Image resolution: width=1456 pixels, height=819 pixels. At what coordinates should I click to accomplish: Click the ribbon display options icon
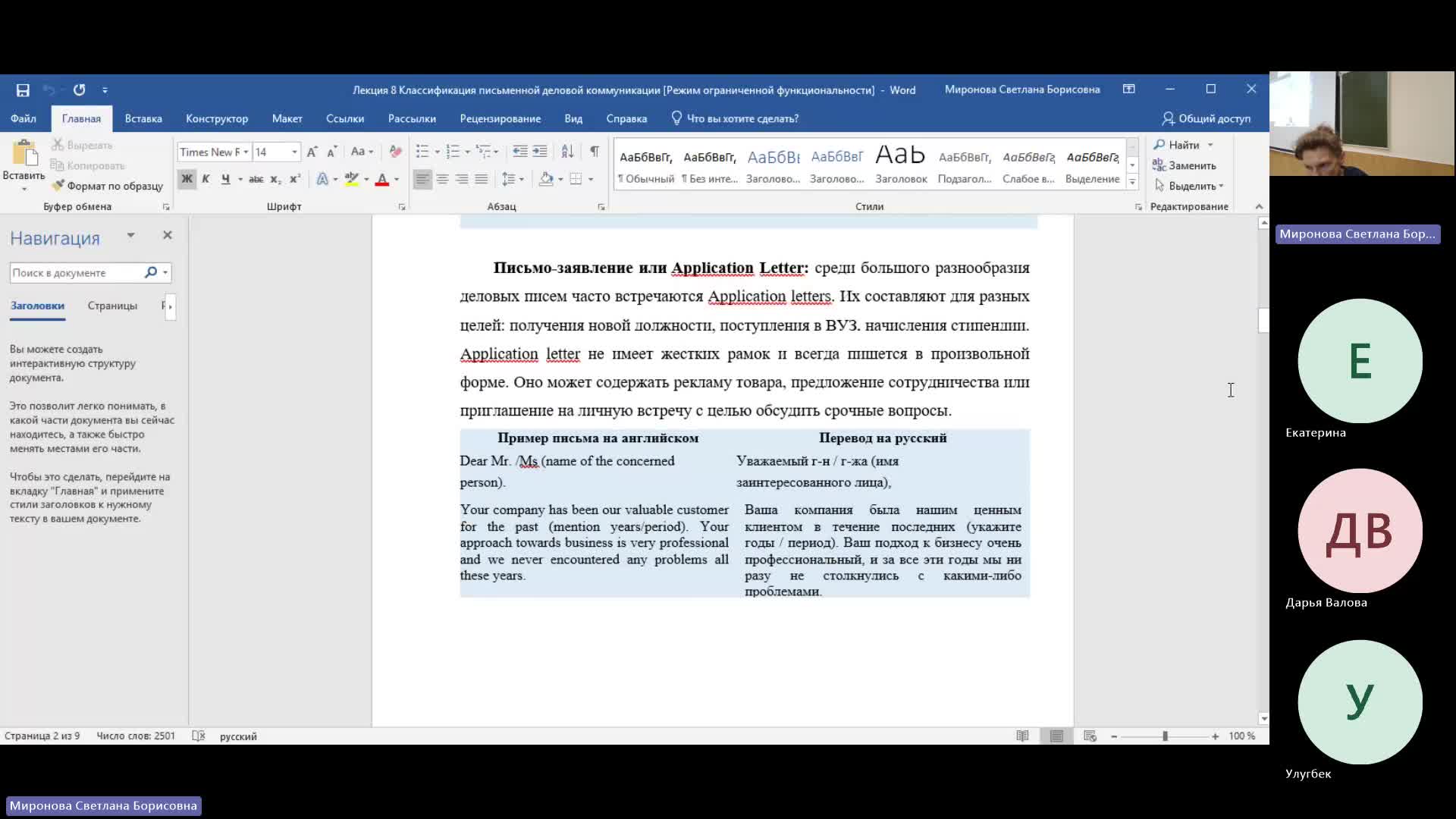point(1128,89)
